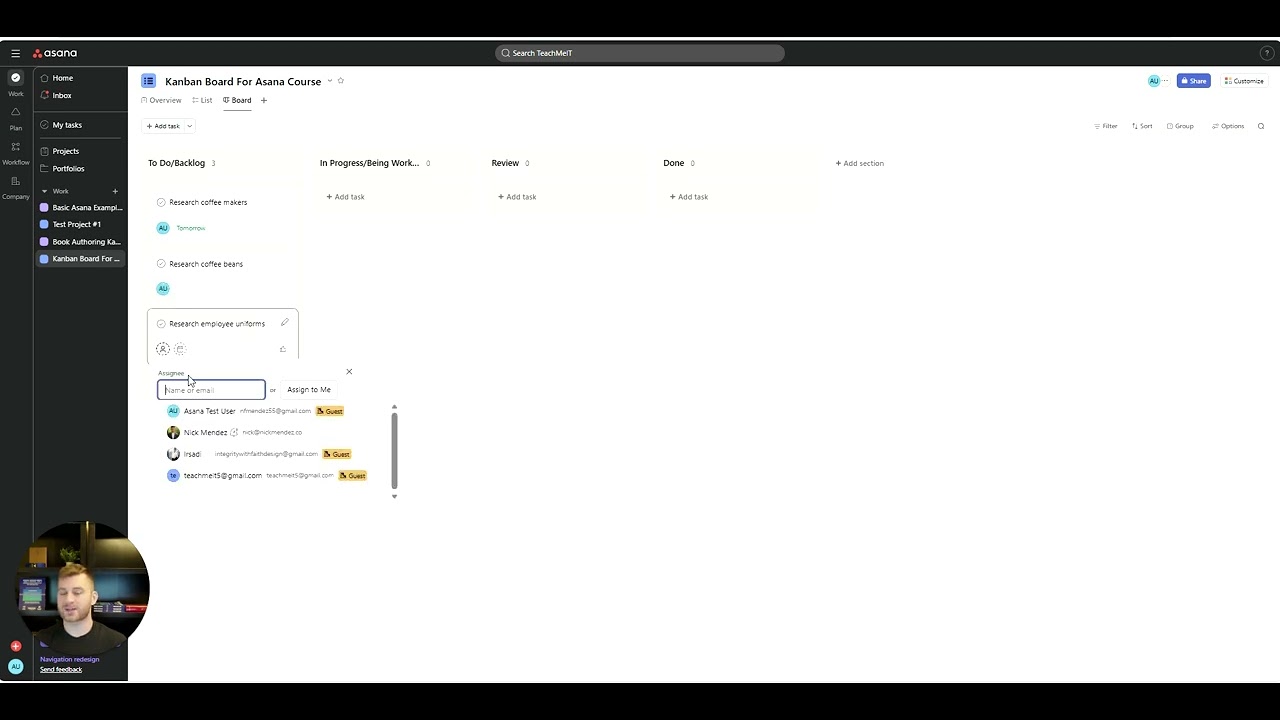Select Kanban Board For project in sidebar

pos(80,258)
